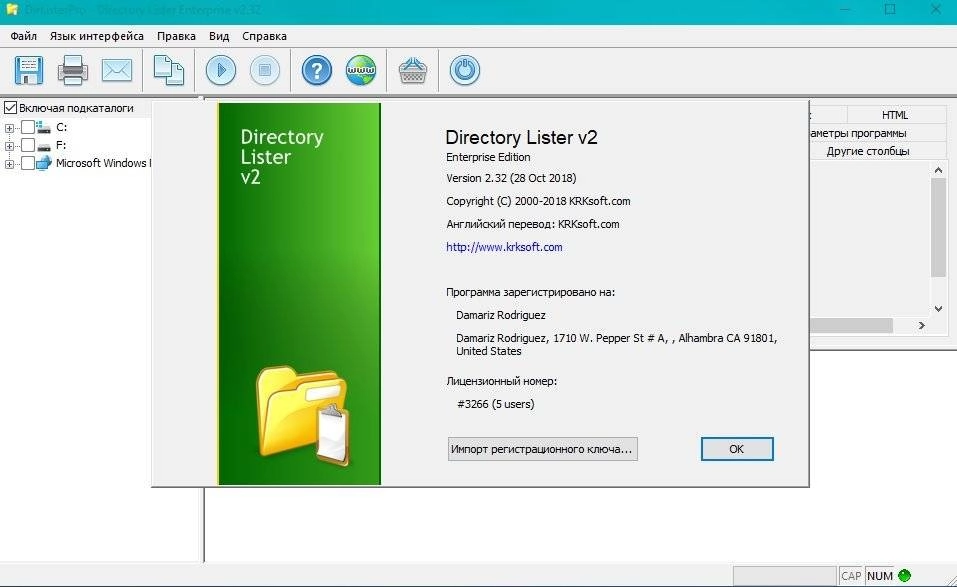The width and height of the screenshot is (957, 587).
Task: Click the folder clipboard logo in About dialog
Action: coord(302,415)
